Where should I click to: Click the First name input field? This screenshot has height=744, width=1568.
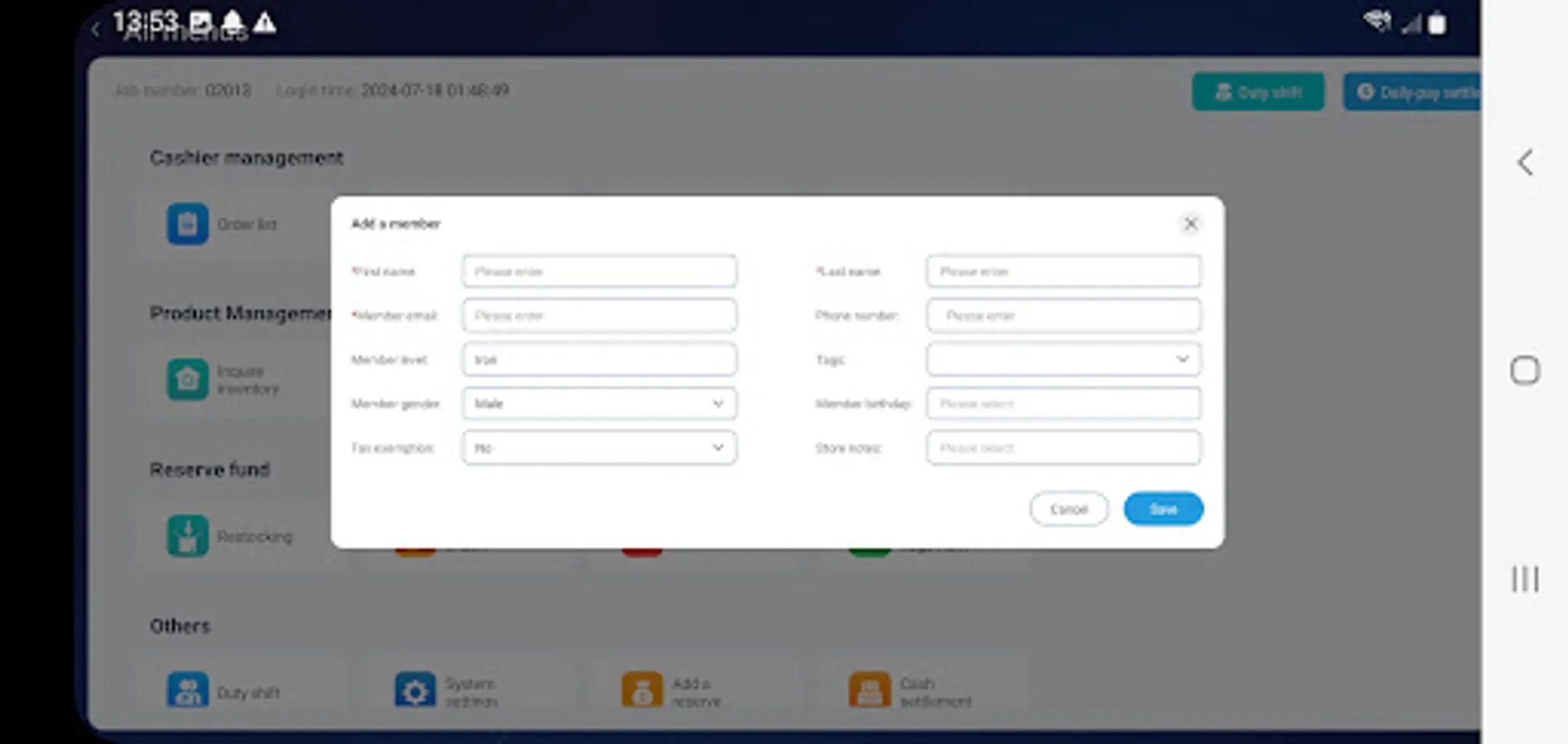pos(599,271)
